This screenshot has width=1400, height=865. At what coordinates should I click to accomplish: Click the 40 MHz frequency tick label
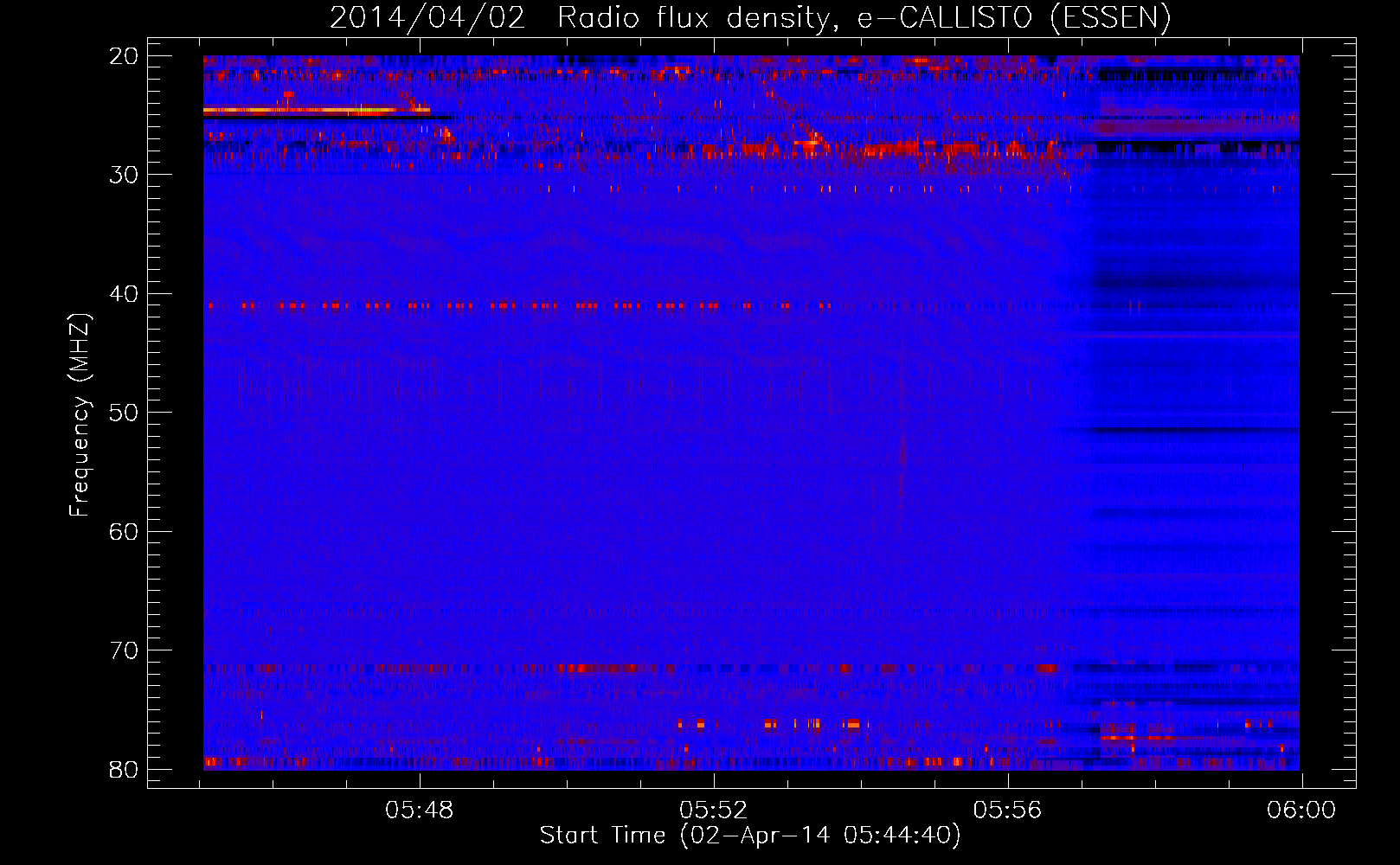tap(125, 294)
